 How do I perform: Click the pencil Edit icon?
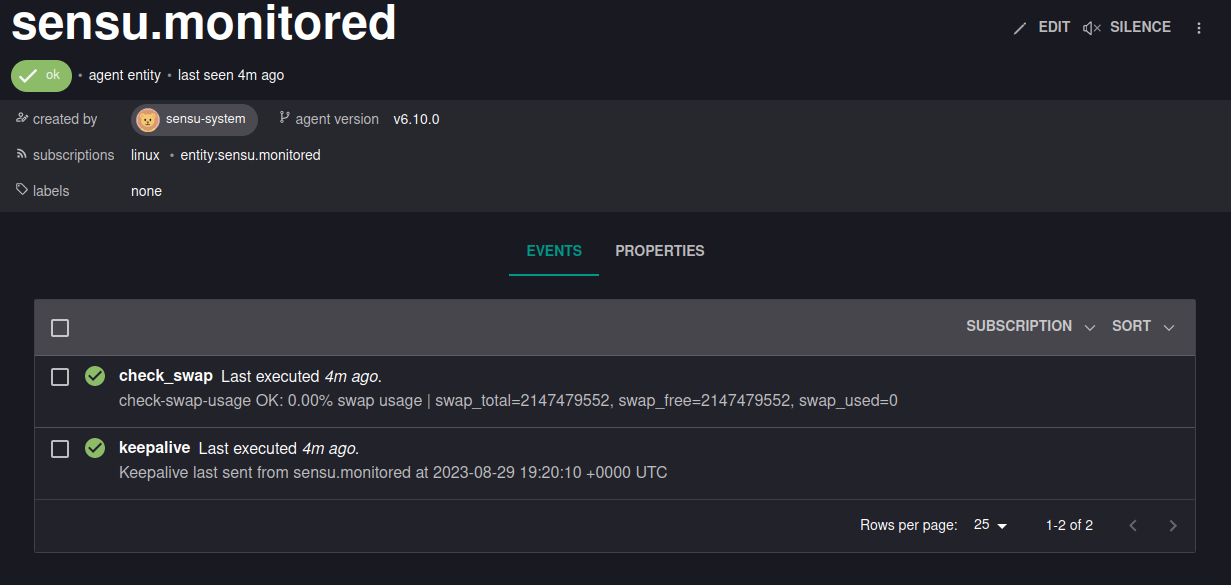coord(1020,28)
